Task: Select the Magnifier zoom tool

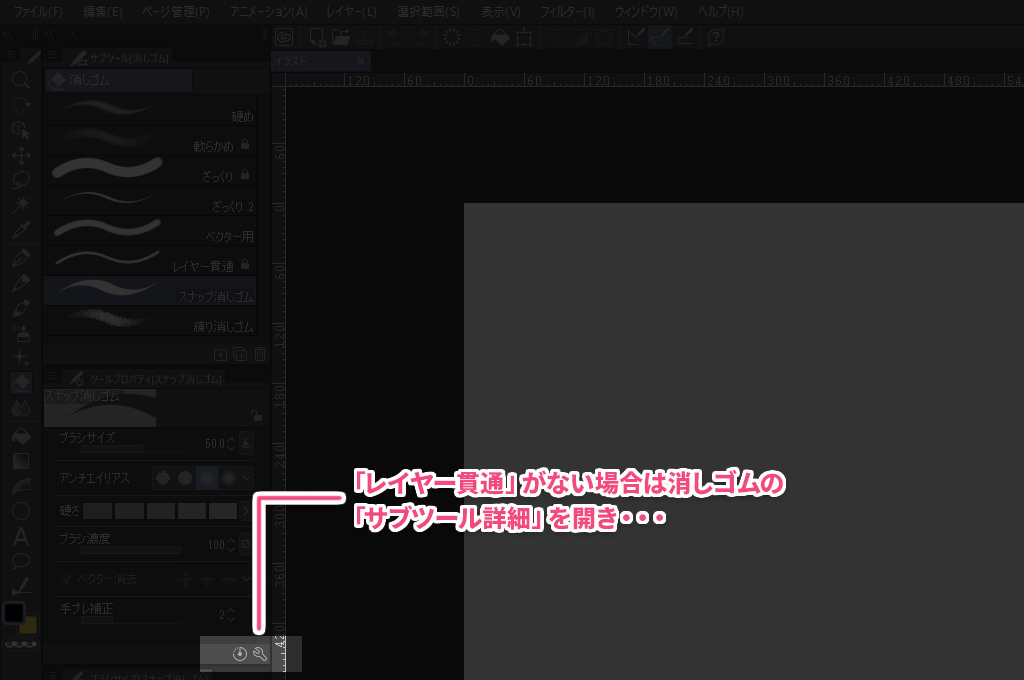Action: (21, 79)
